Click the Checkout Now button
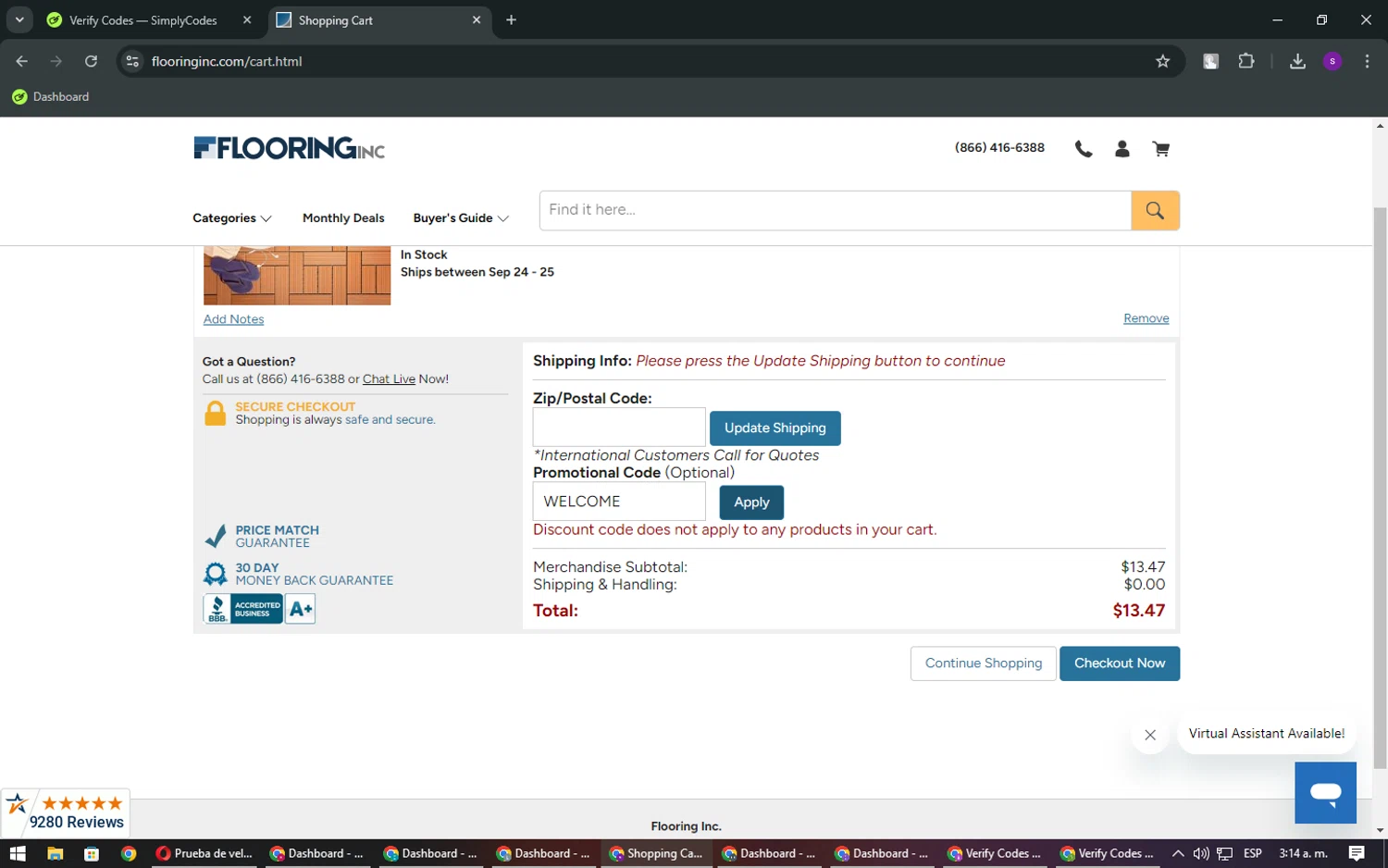1388x868 pixels. coord(1119,663)
